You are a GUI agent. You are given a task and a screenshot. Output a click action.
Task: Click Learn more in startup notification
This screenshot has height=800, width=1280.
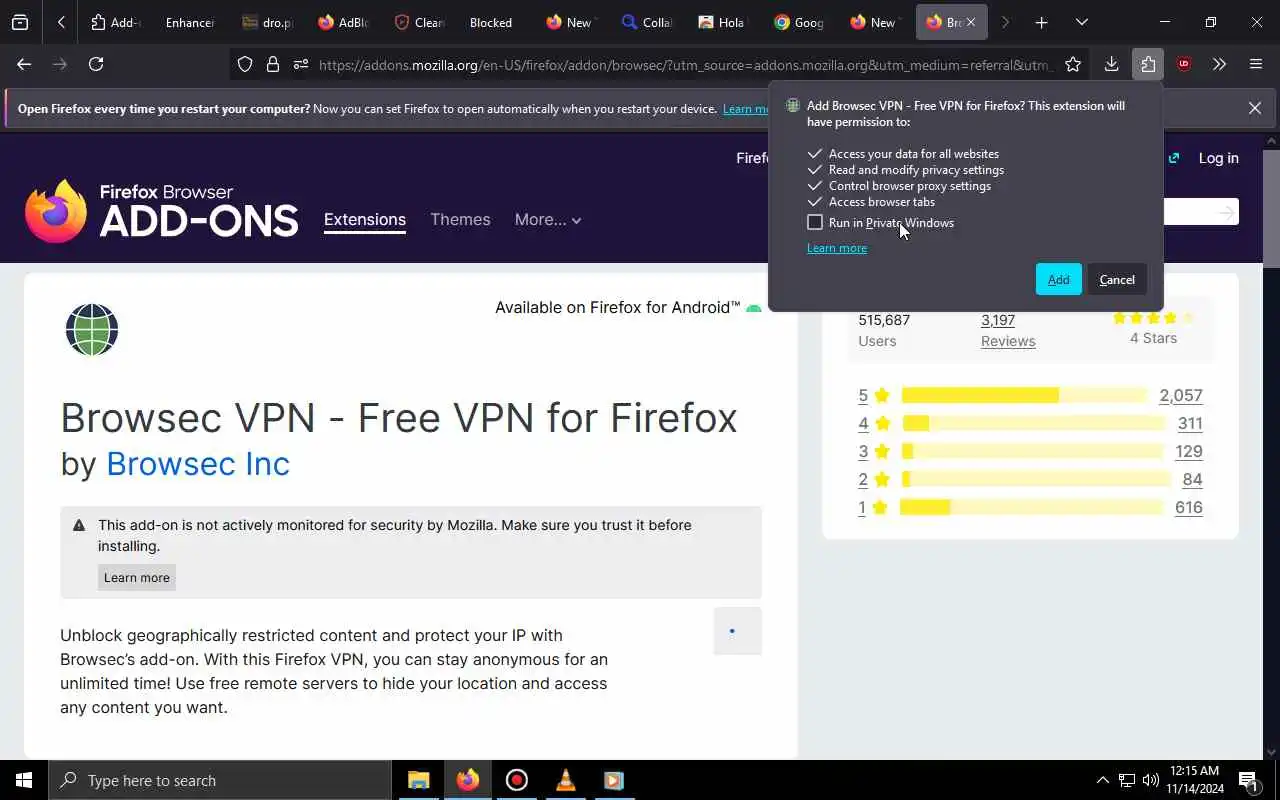[745, 109]
